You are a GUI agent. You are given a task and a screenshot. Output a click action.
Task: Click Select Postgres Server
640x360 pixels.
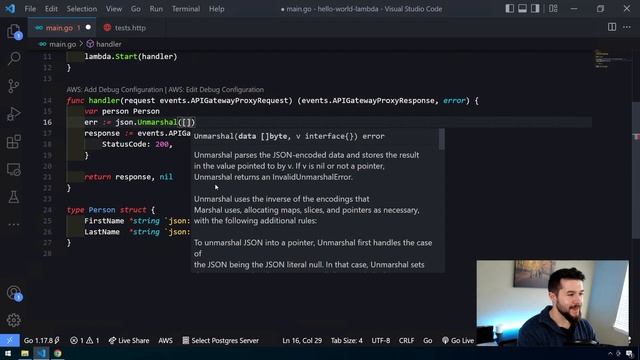click(x=220, y=340)
